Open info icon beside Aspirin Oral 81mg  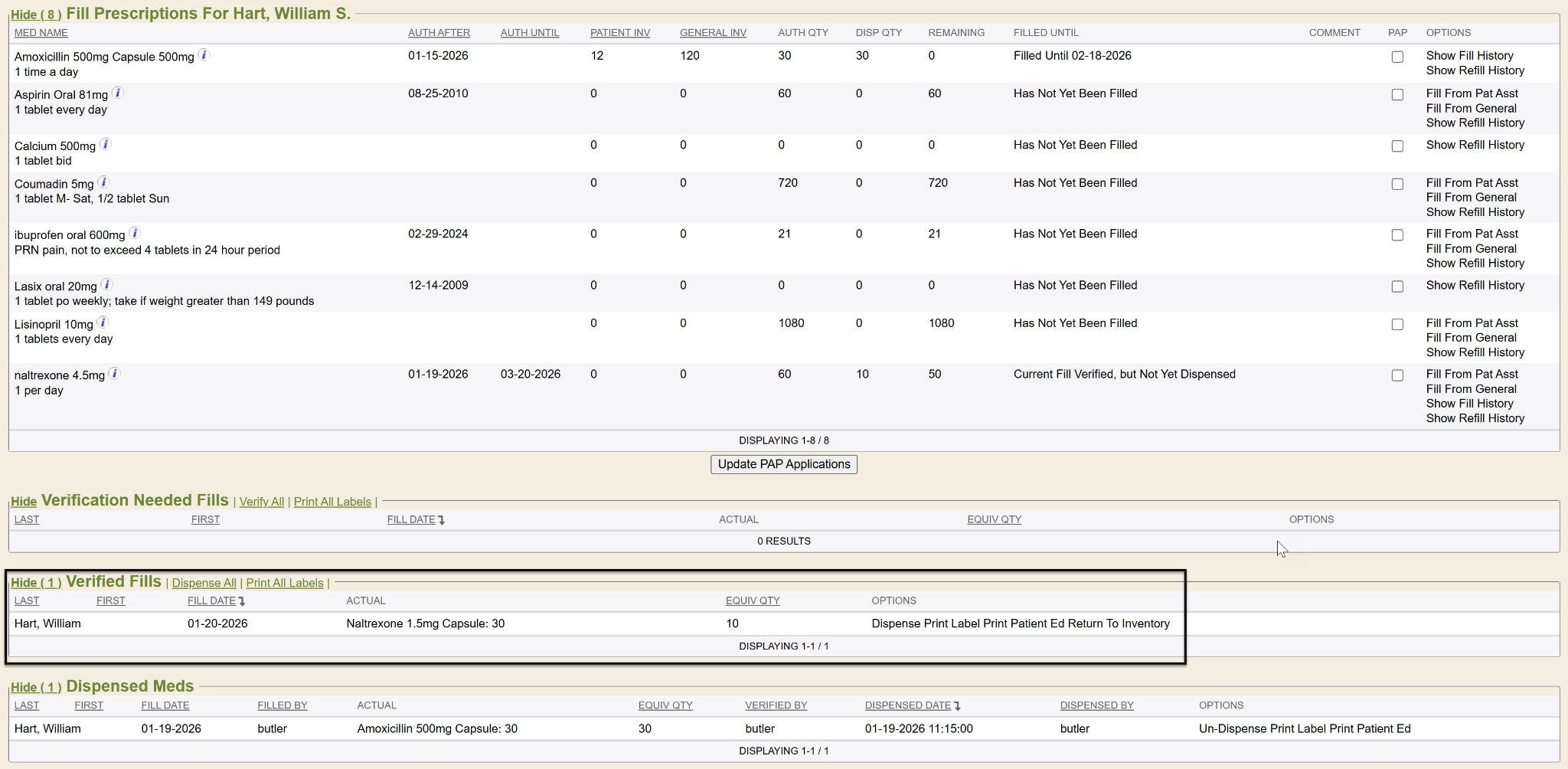click(118, 93)
